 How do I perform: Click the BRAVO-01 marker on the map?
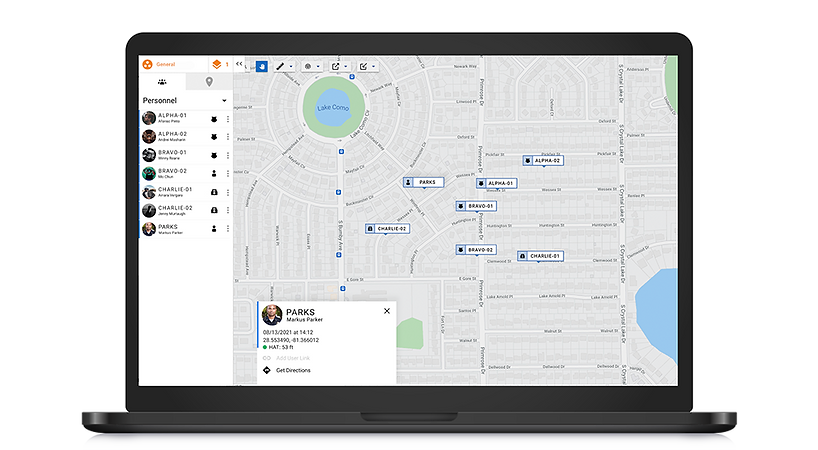tap(476, 206)
